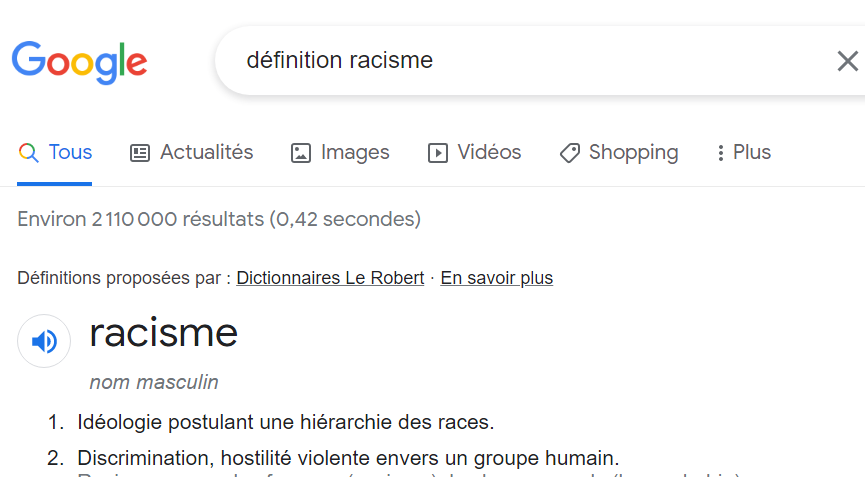
Task: Click the price tag icon beside Shopping
Action: click(569, 153)
